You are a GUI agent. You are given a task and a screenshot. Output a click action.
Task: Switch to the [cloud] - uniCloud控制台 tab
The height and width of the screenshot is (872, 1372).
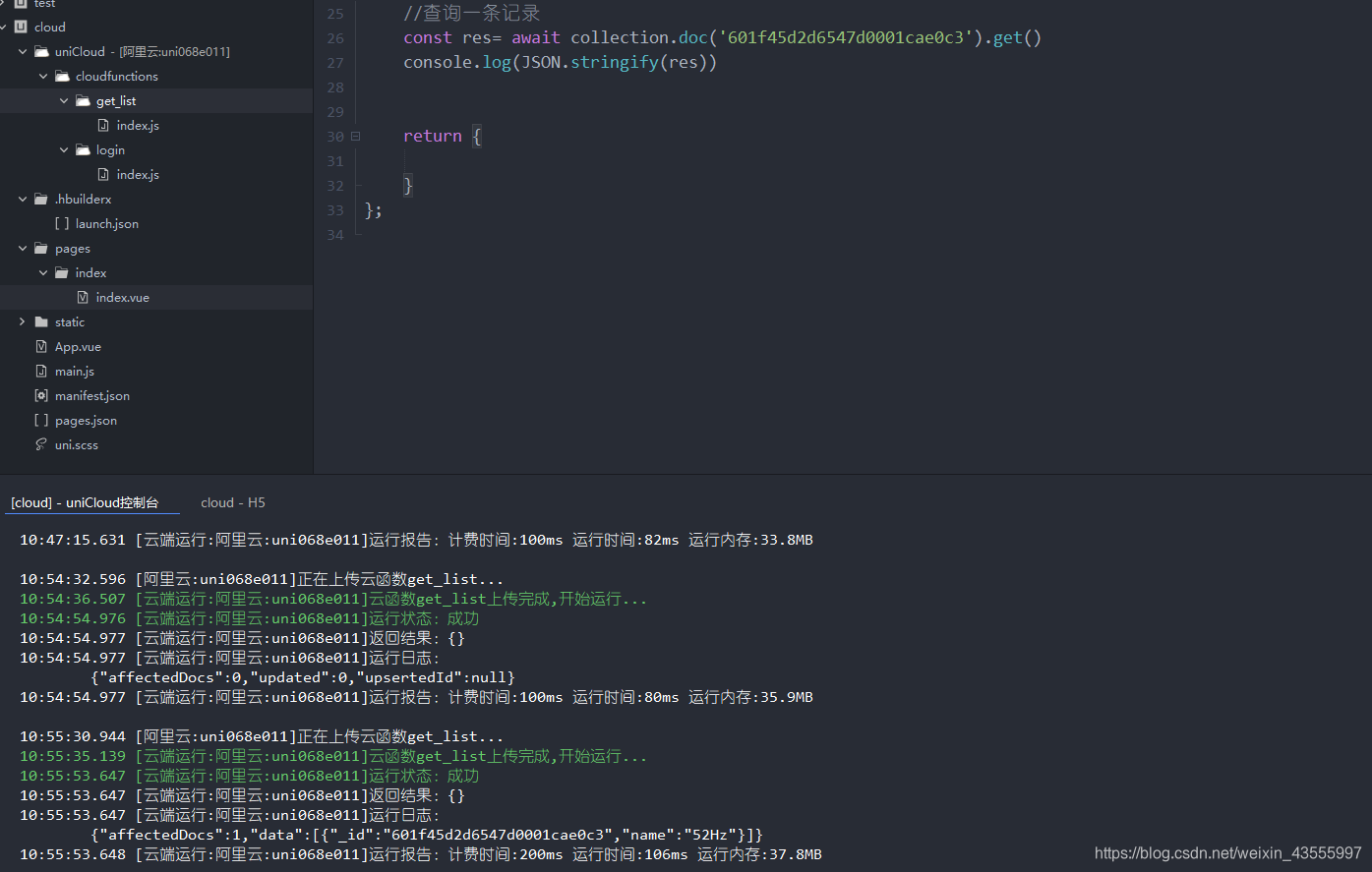pyautogui.click(x=85, y=502)
